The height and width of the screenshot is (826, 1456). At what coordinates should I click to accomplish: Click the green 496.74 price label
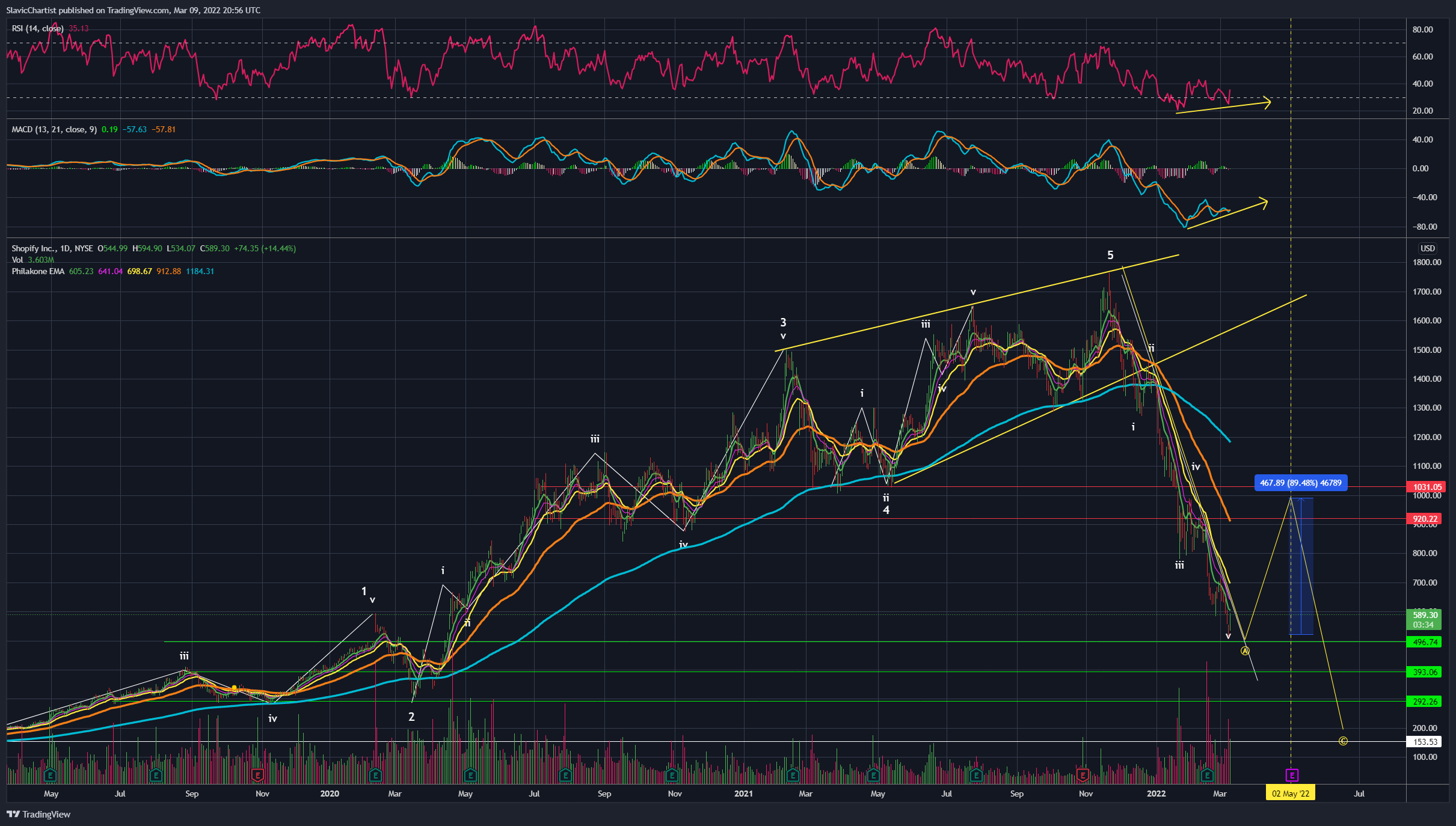click(1424, 642)
